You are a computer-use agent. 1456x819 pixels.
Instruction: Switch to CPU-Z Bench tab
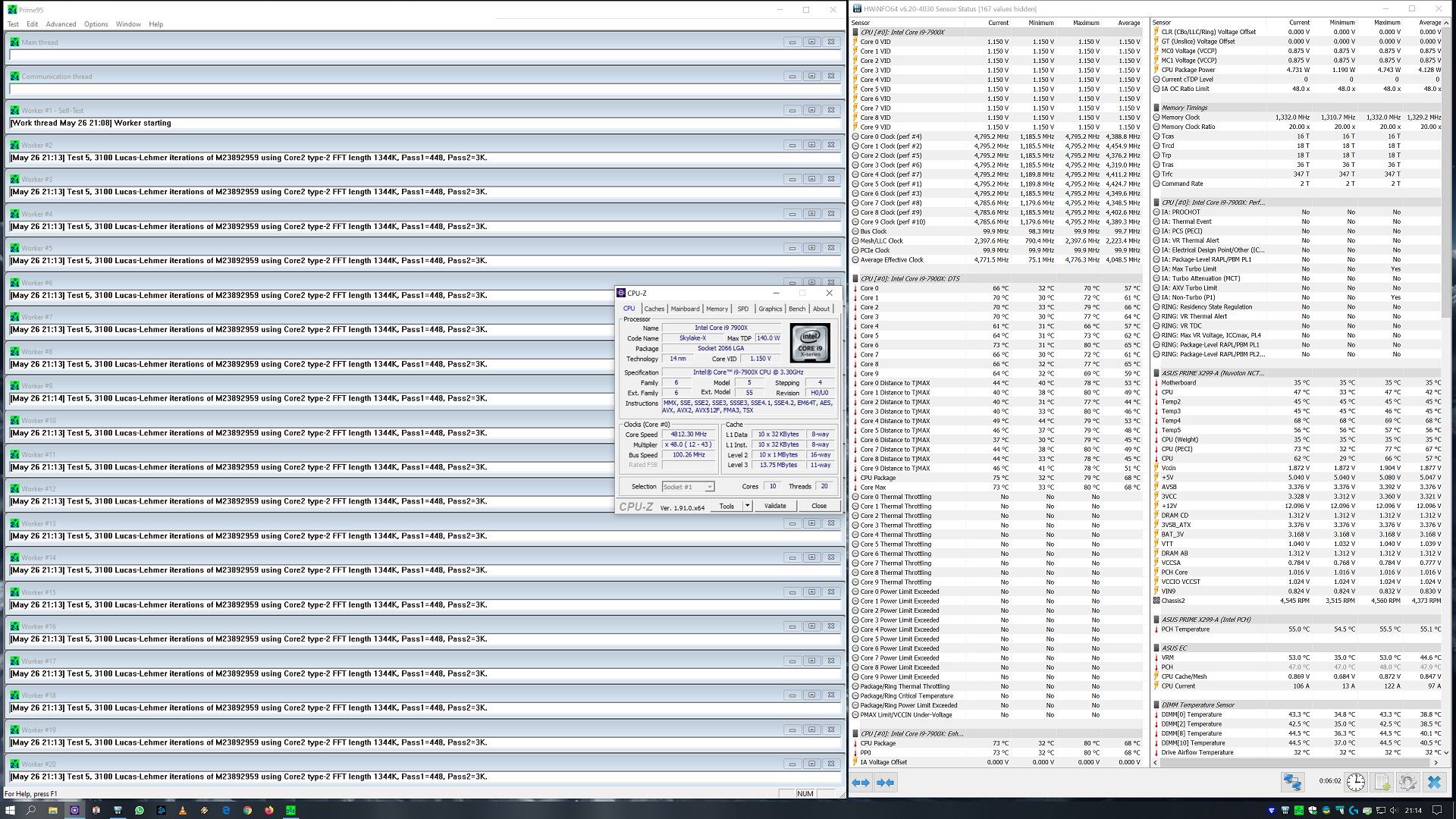pos(796,309)
